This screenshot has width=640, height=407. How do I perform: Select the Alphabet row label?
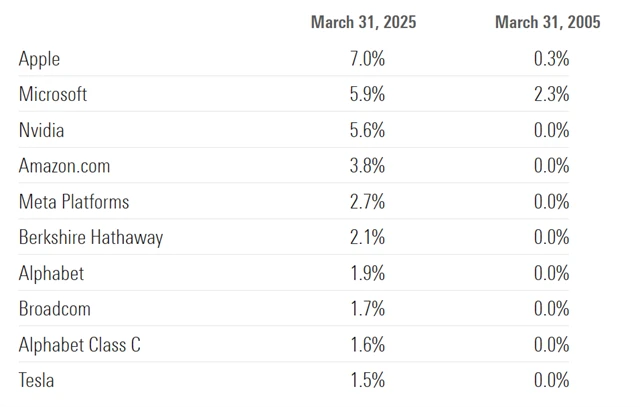(x=51, y=273)
